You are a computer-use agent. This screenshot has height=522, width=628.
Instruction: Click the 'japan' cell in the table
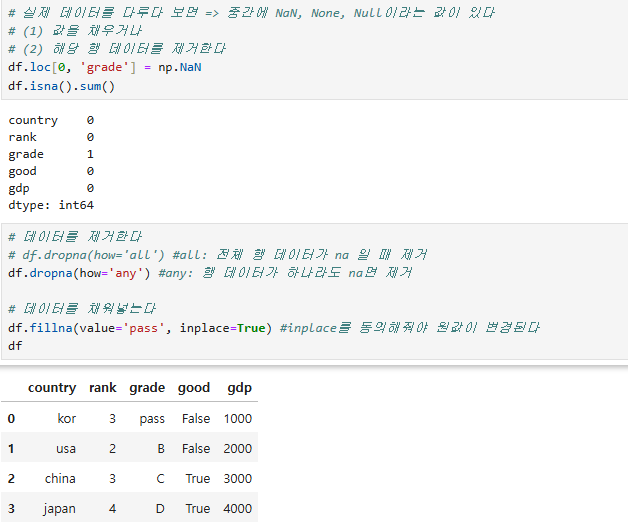(x=59, y=509)
